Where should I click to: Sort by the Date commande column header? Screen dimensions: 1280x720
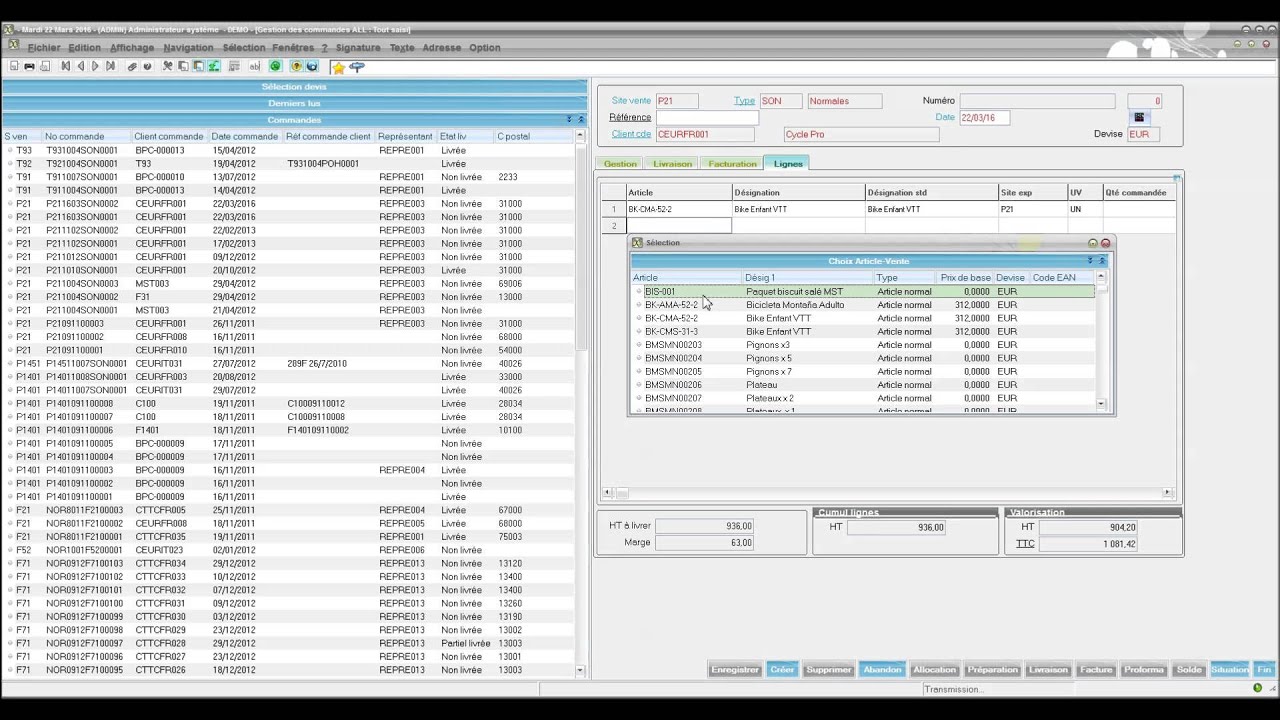[x=245, y=137]
